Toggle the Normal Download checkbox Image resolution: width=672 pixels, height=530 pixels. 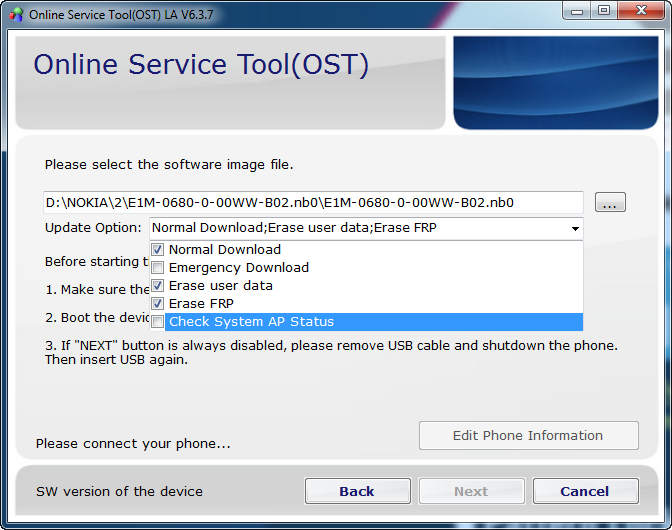coord(158,250)
